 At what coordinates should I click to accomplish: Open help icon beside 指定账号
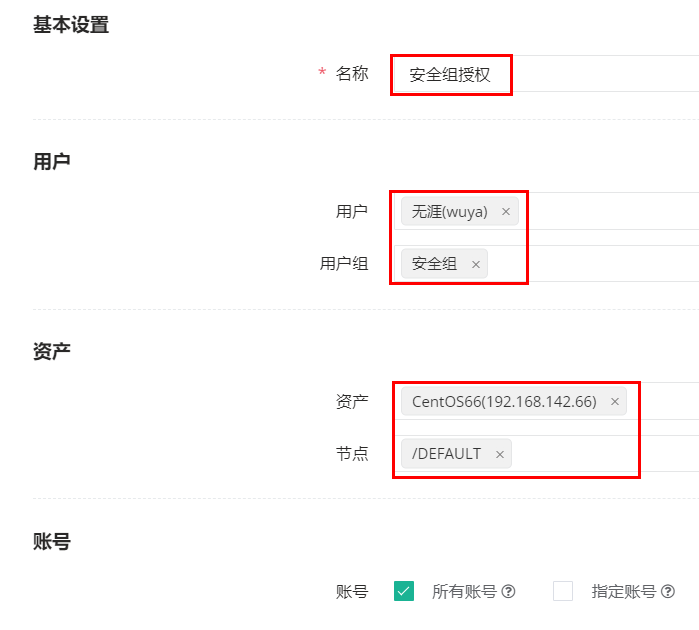pos(668,592)
